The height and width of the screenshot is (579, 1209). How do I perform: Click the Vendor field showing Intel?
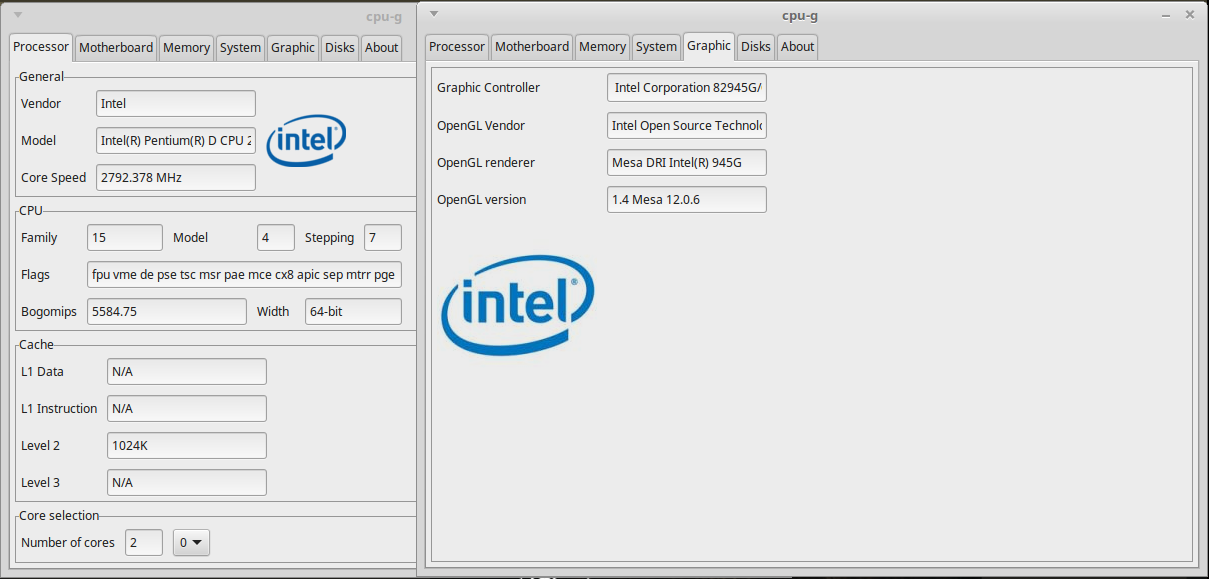tap(176, 104)
